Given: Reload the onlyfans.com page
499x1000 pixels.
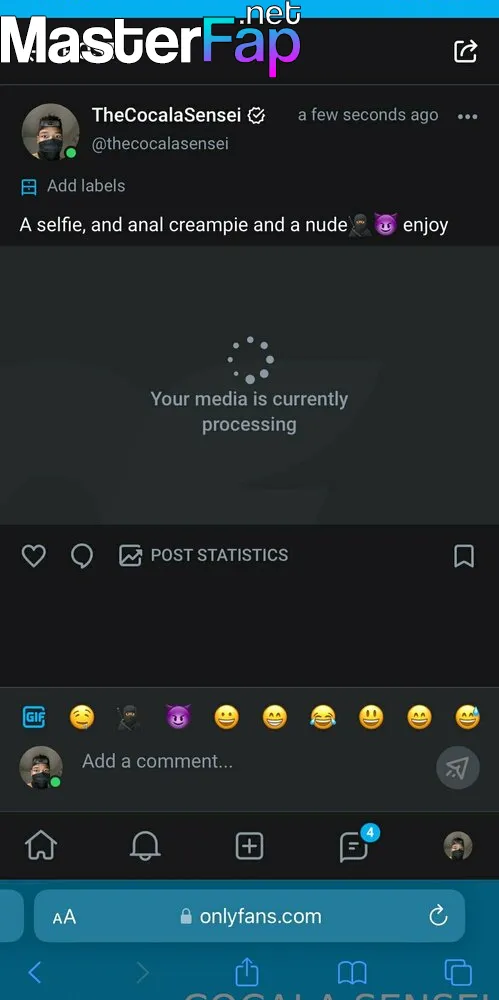Looking at the screenshot, I should (438, 916).
